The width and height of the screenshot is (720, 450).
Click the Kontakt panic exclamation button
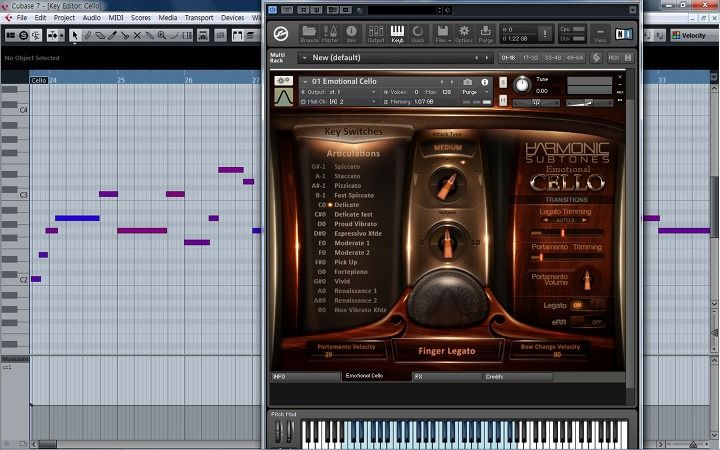click(545, 34)
